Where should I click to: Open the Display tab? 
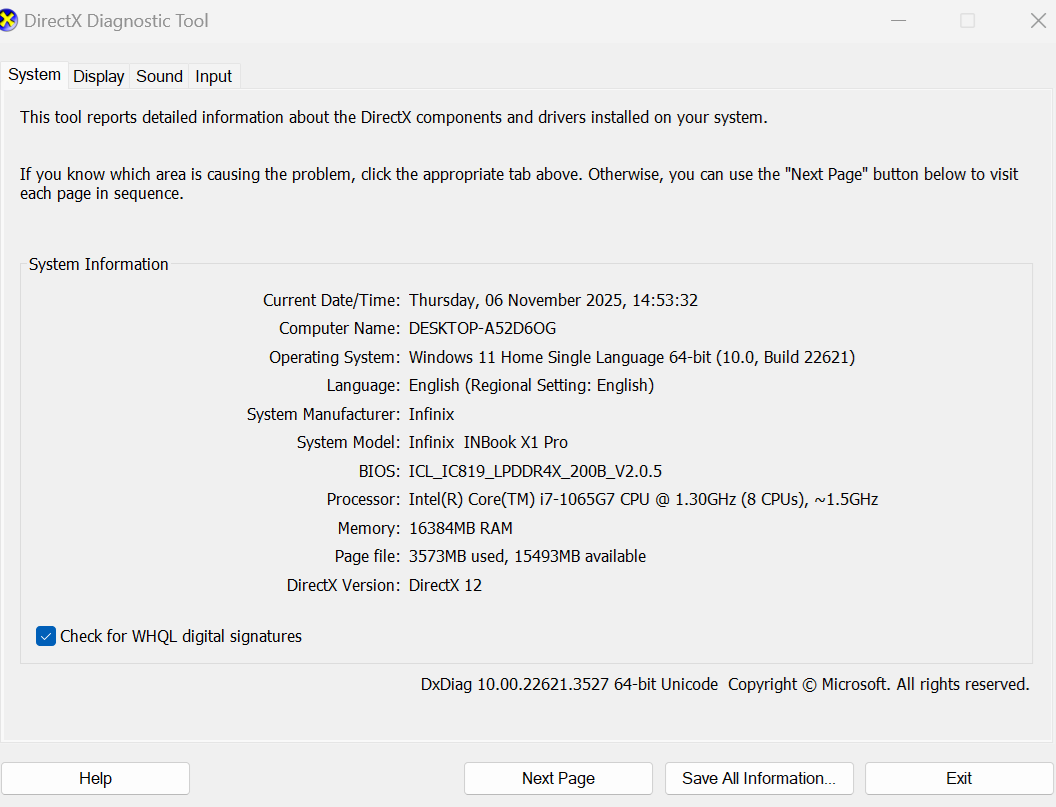click(98, 76)
